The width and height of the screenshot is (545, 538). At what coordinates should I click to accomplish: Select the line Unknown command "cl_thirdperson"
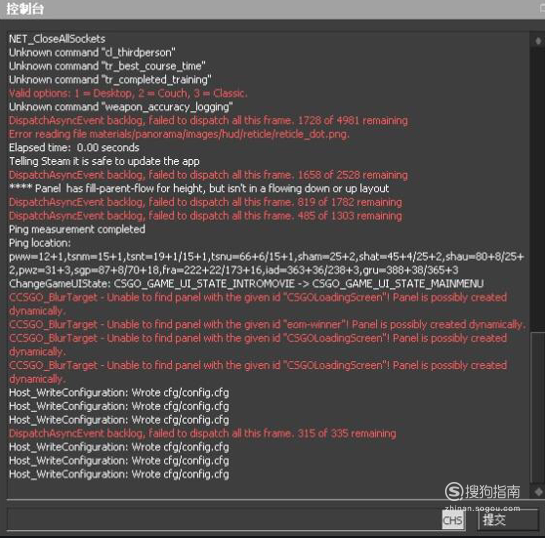(92, 52)
